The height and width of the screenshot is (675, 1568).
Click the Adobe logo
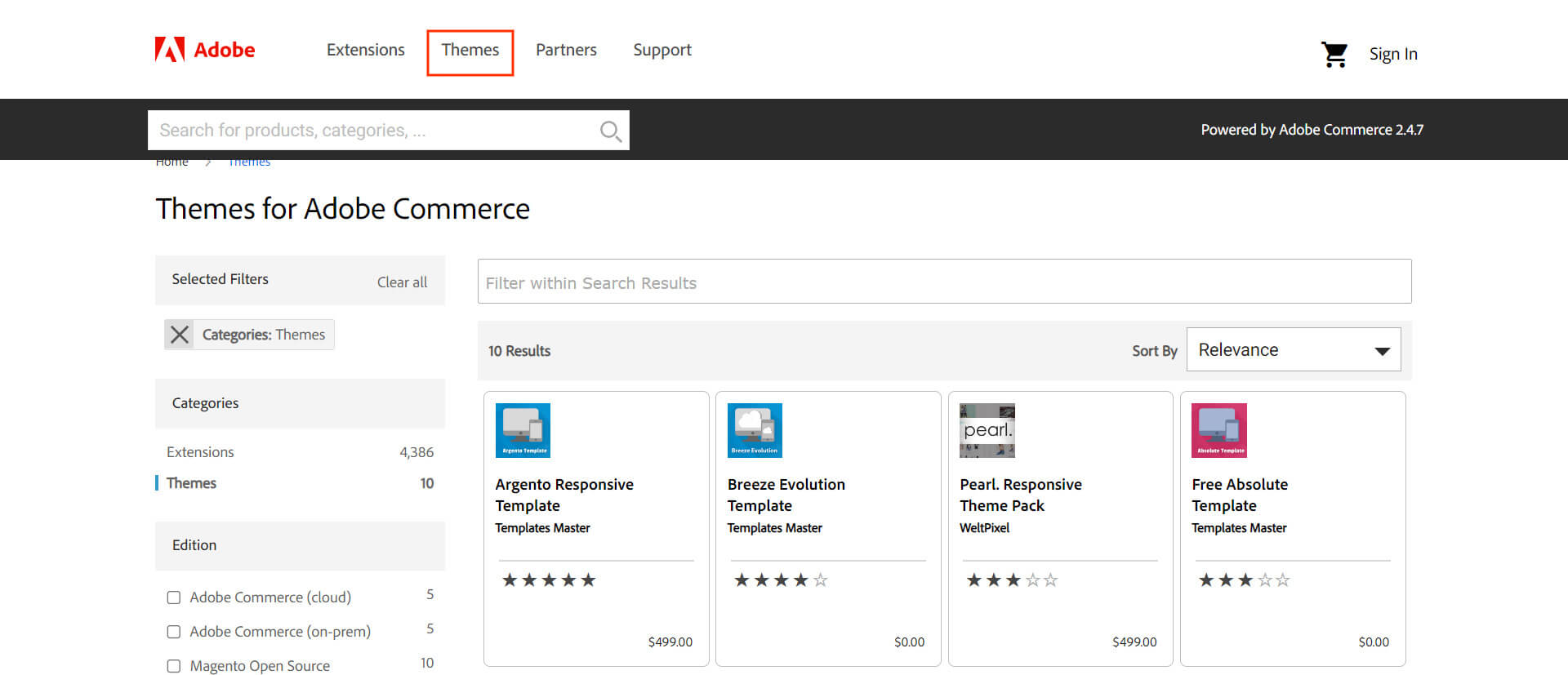coord(205,50)
